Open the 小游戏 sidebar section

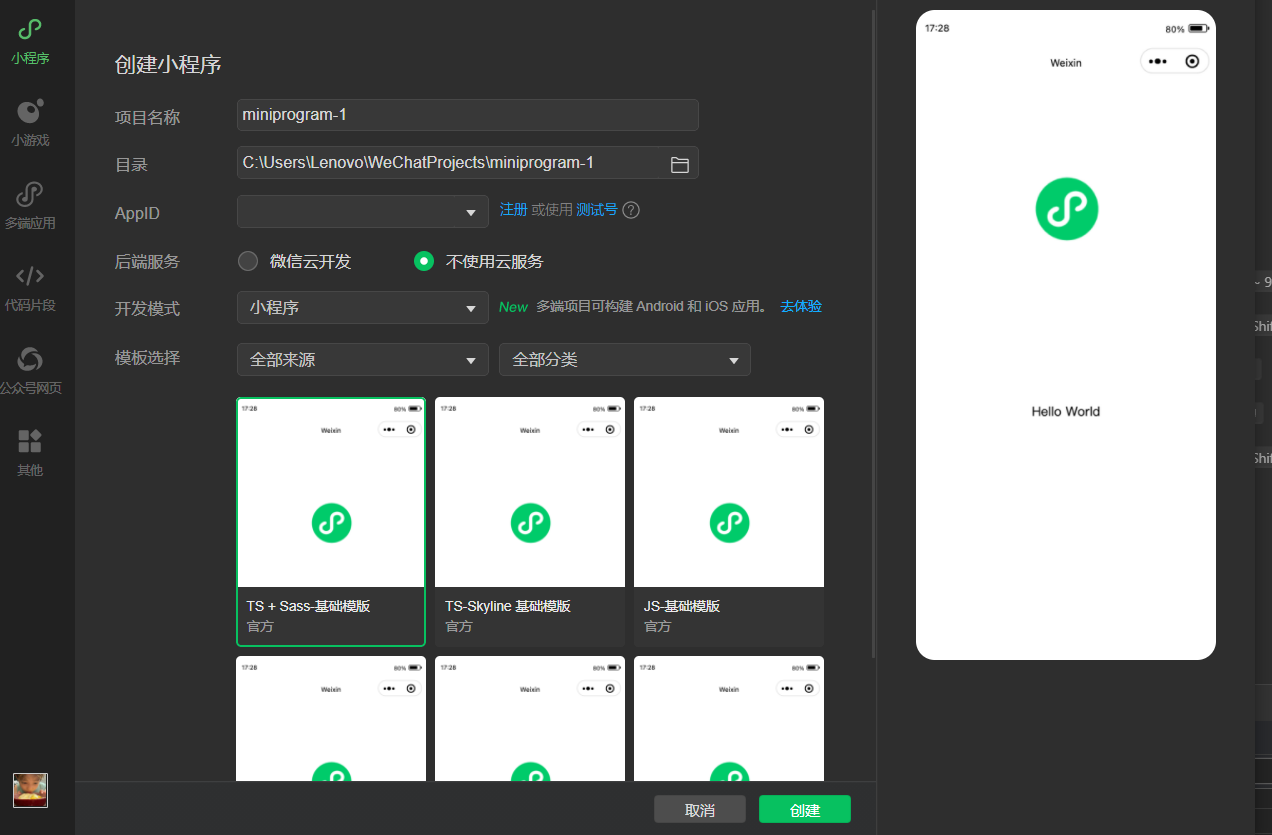click(x=30, y=123)
